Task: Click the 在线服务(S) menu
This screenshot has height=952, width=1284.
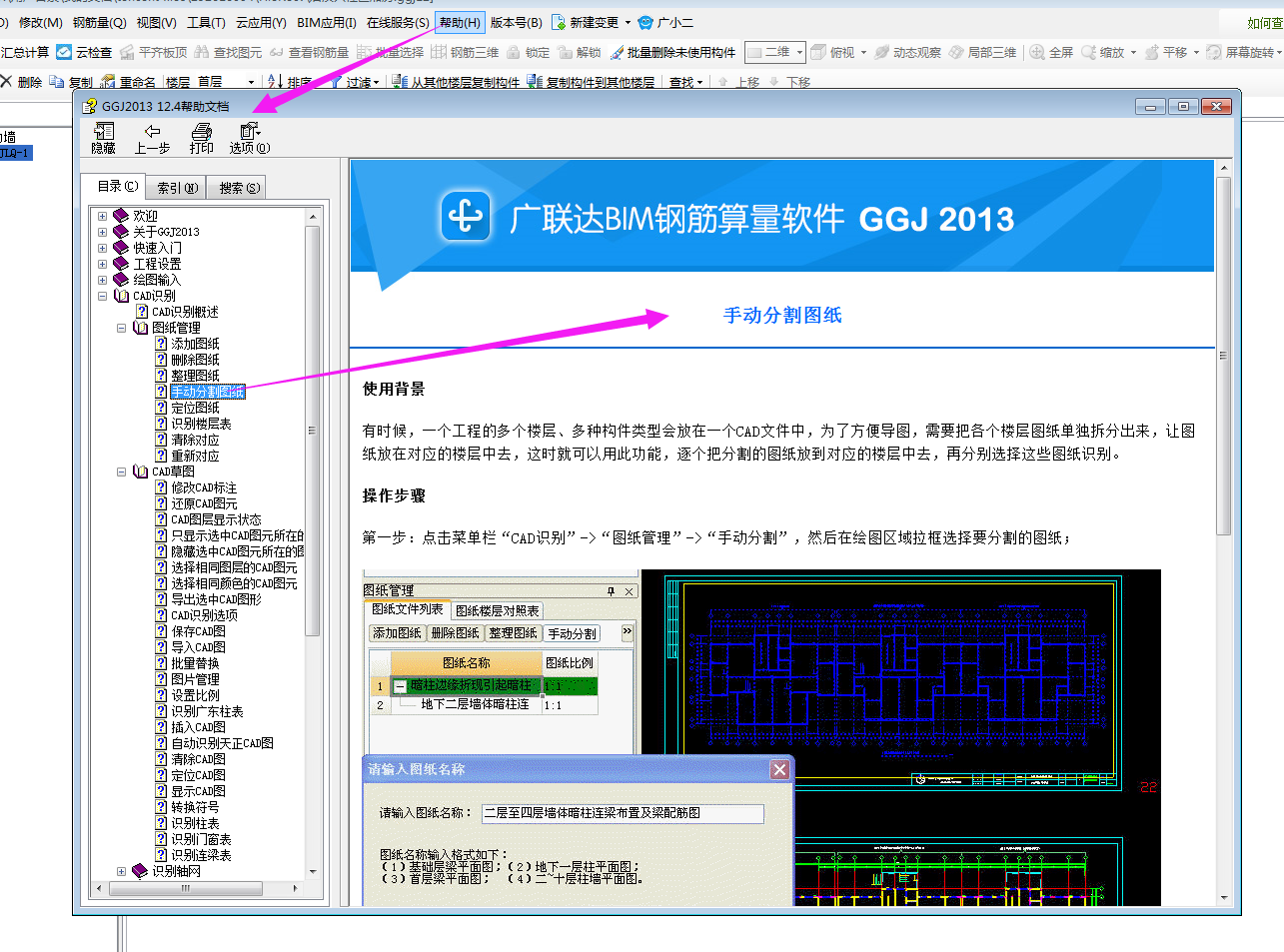Action: click(x=398, y=22)
